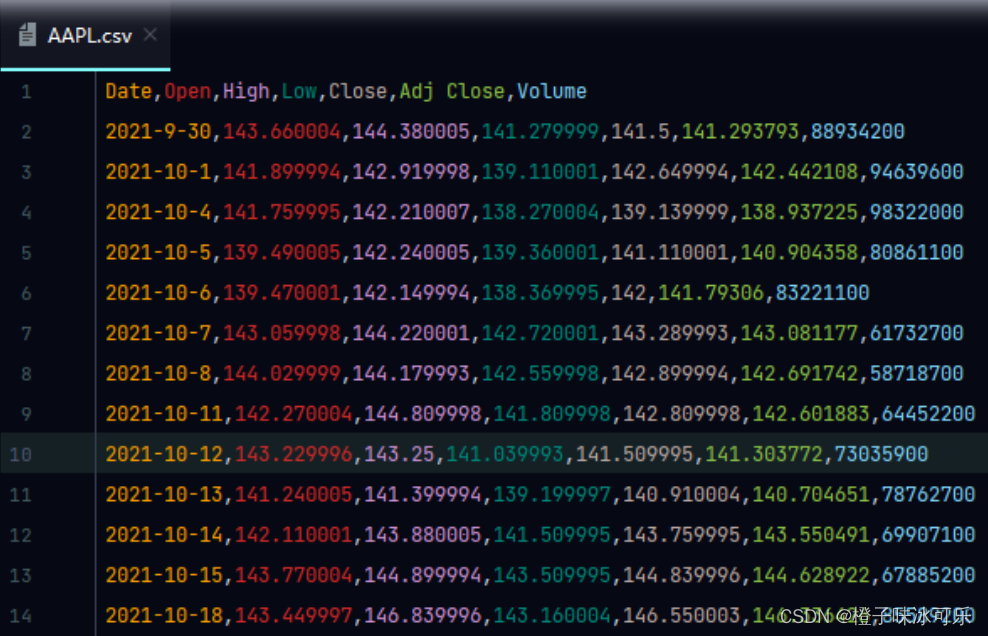Click volume value 98322000

[916, 212]
